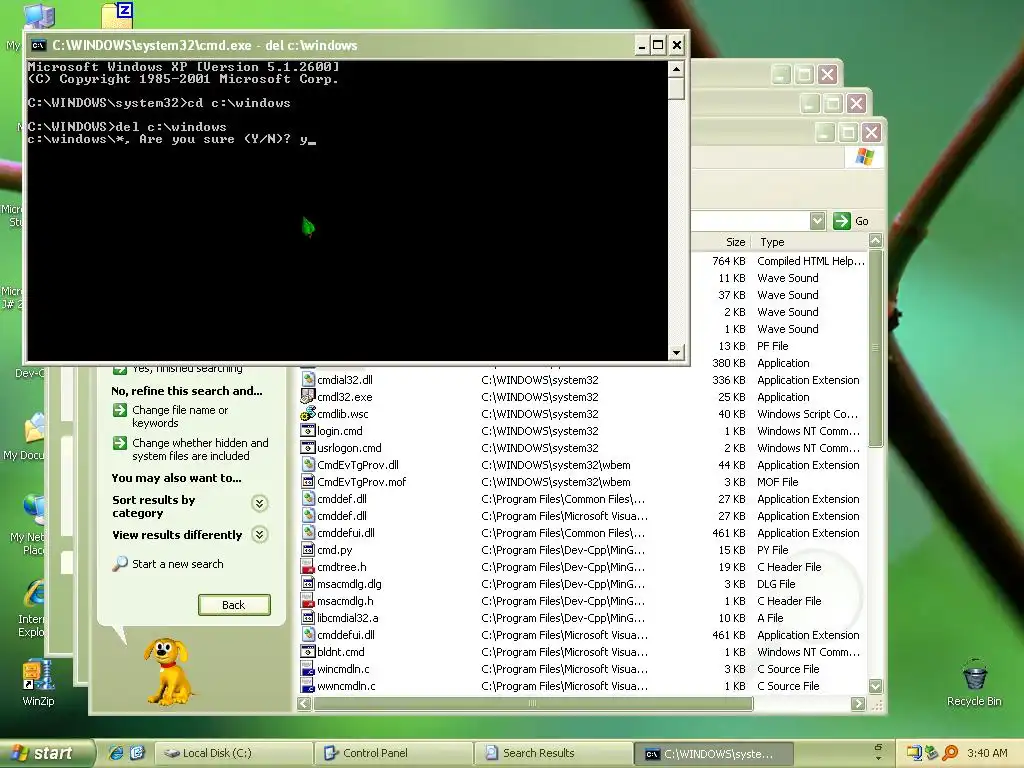The height and width of the screenshot is (768, 1024).
Task: Click Start a new search link
Action: pos(178,564)
